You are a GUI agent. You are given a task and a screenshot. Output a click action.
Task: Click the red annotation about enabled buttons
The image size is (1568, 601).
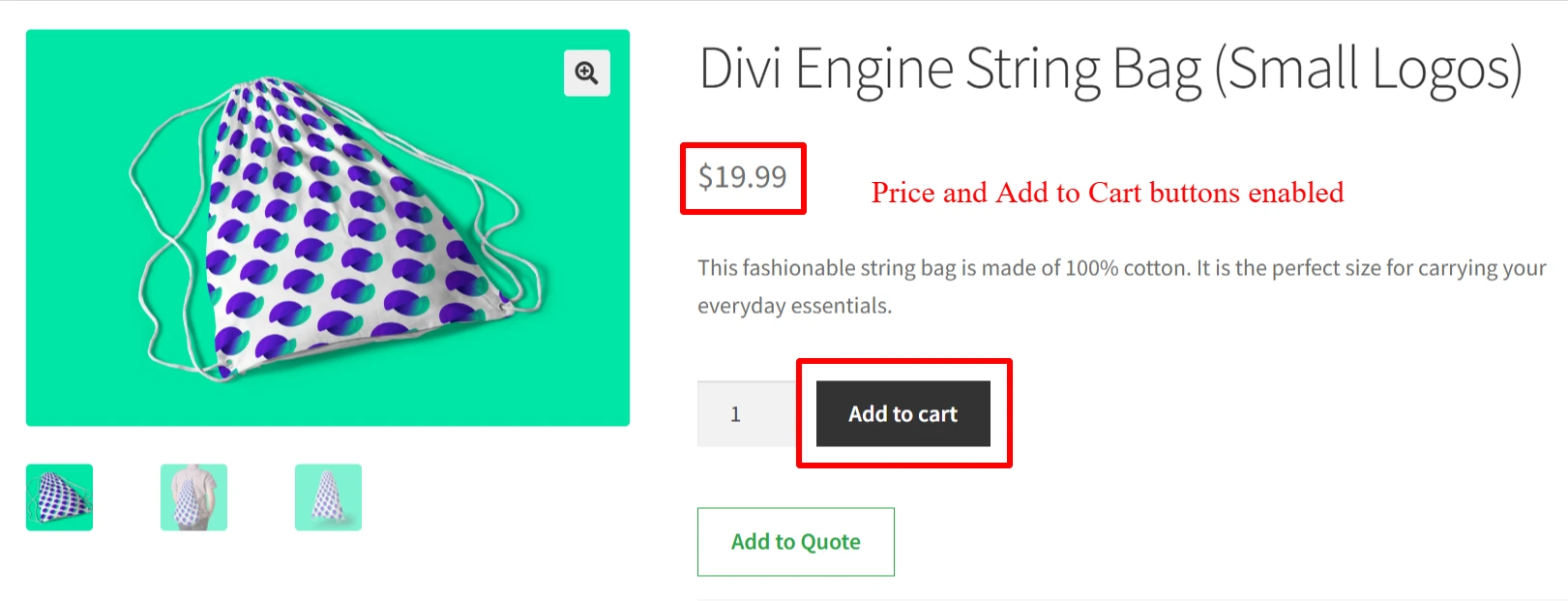[x=1107, y=193]
